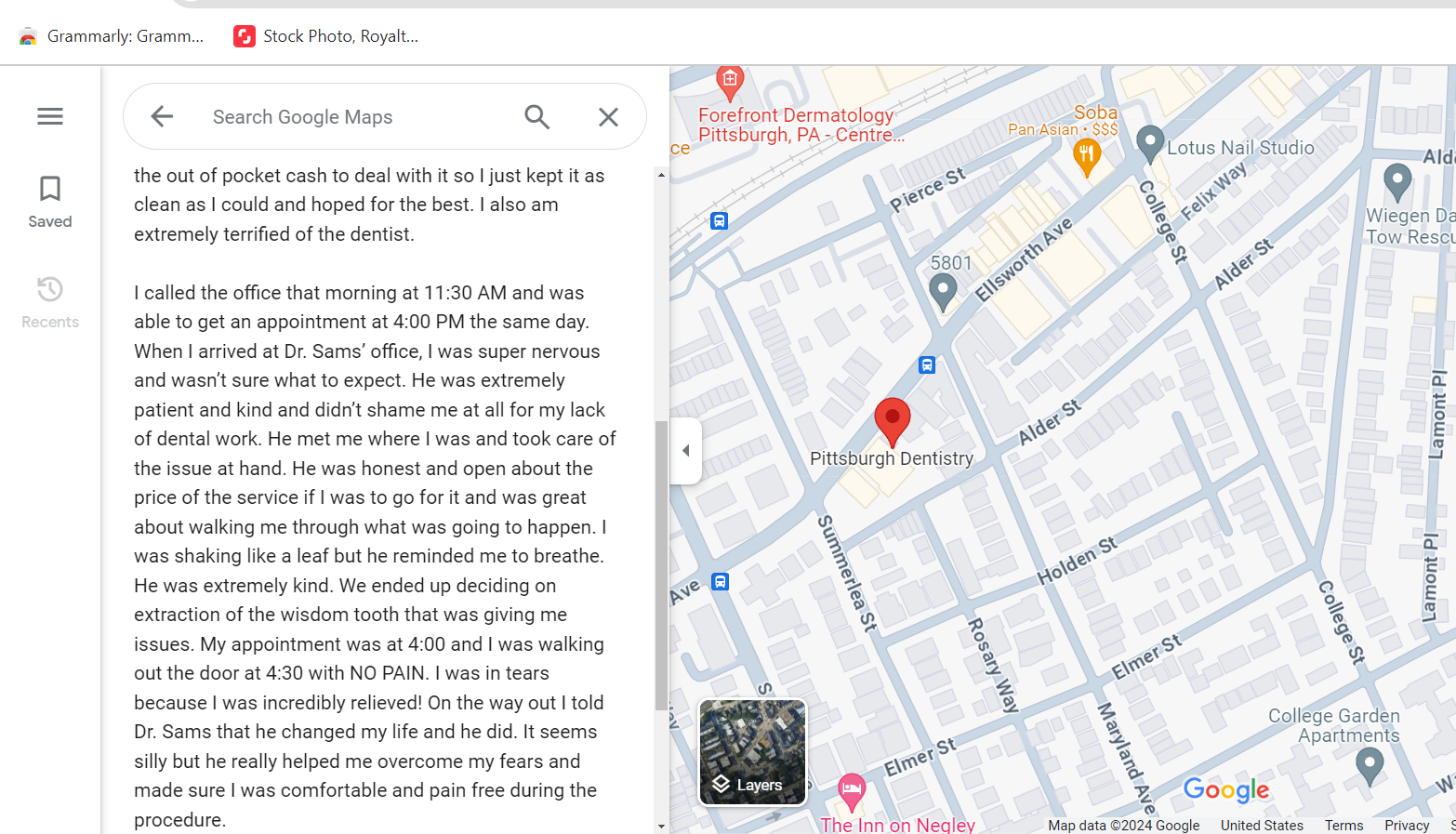Select the Lotus Nail Studio pin
The height and width of the screenshot is (834, 1456).
coord(1150,144)
